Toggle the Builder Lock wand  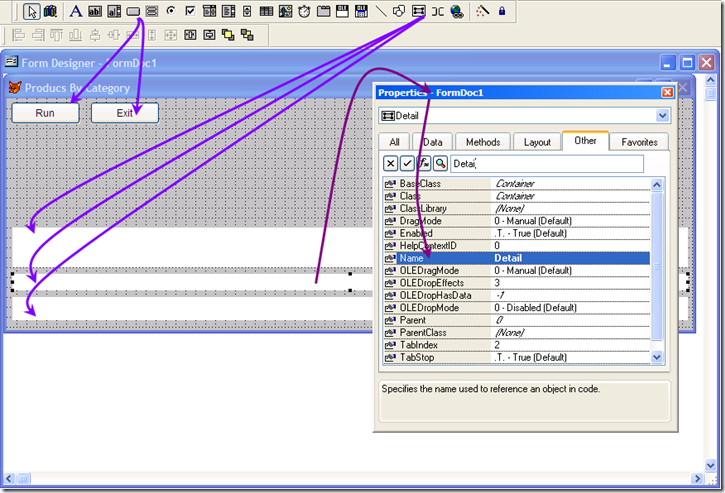[482, 11]
